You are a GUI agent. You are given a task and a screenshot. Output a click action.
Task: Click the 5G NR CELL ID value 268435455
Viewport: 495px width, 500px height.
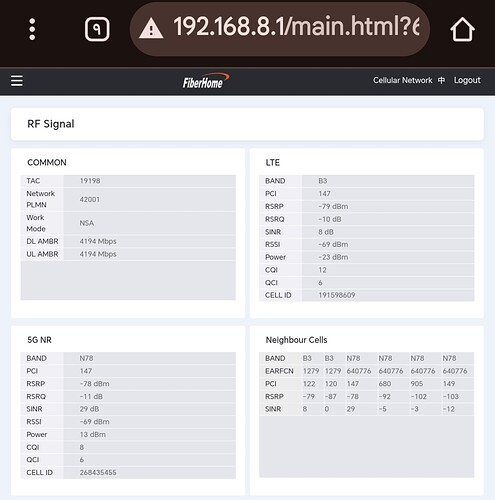[x=98, y=473]
